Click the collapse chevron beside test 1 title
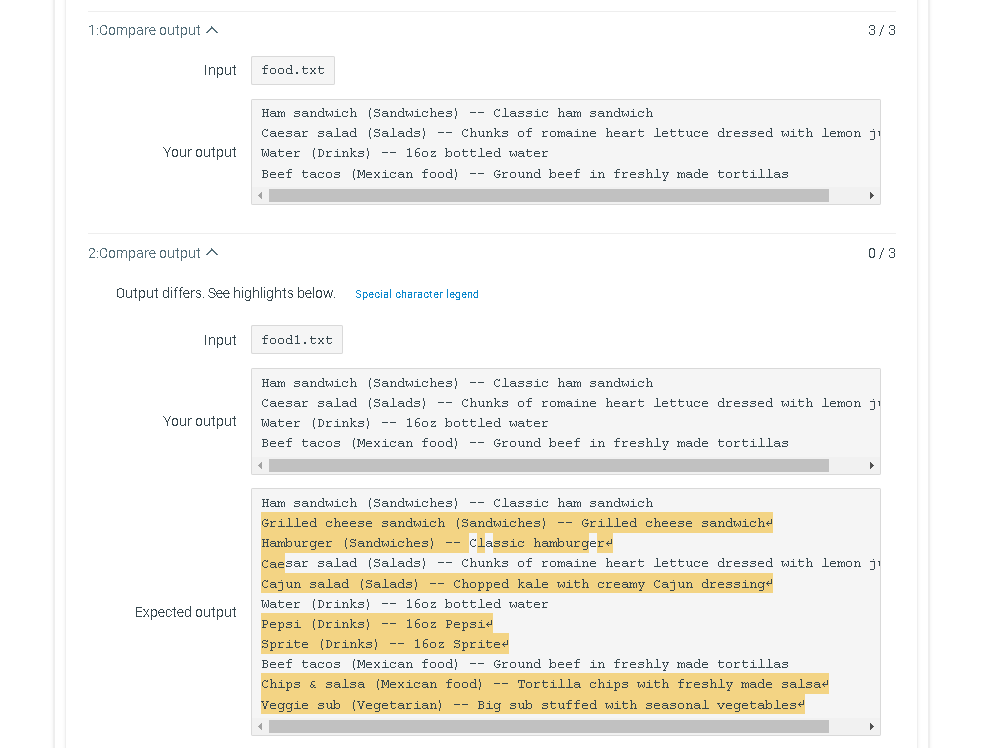This screenshot has width=984, height=748. click(210, 30)
